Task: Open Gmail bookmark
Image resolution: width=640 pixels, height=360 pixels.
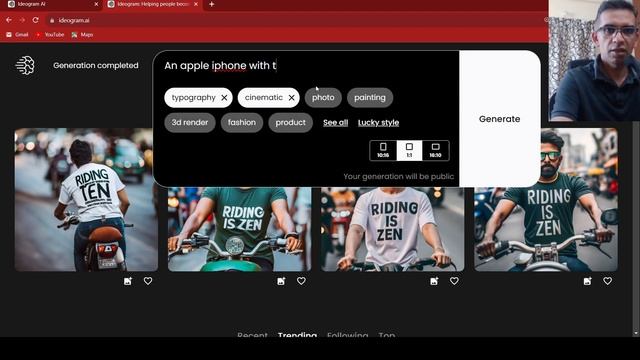Action: [x=17, y=35]
